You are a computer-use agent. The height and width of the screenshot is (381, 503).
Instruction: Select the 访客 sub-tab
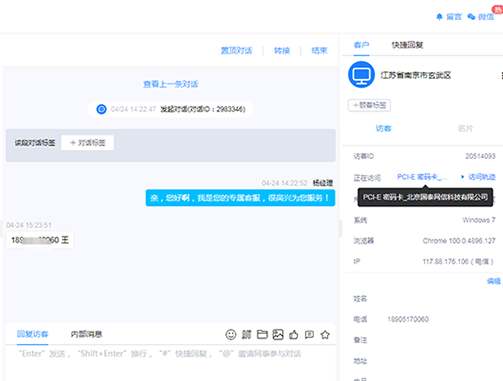tap(383, 128)
